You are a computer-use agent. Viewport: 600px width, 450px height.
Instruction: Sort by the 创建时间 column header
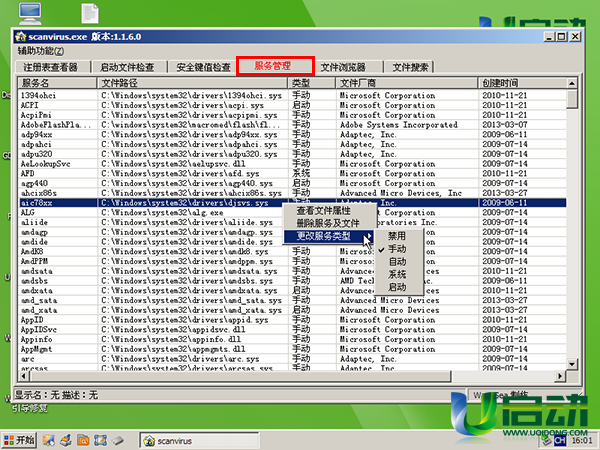[522, 83]
